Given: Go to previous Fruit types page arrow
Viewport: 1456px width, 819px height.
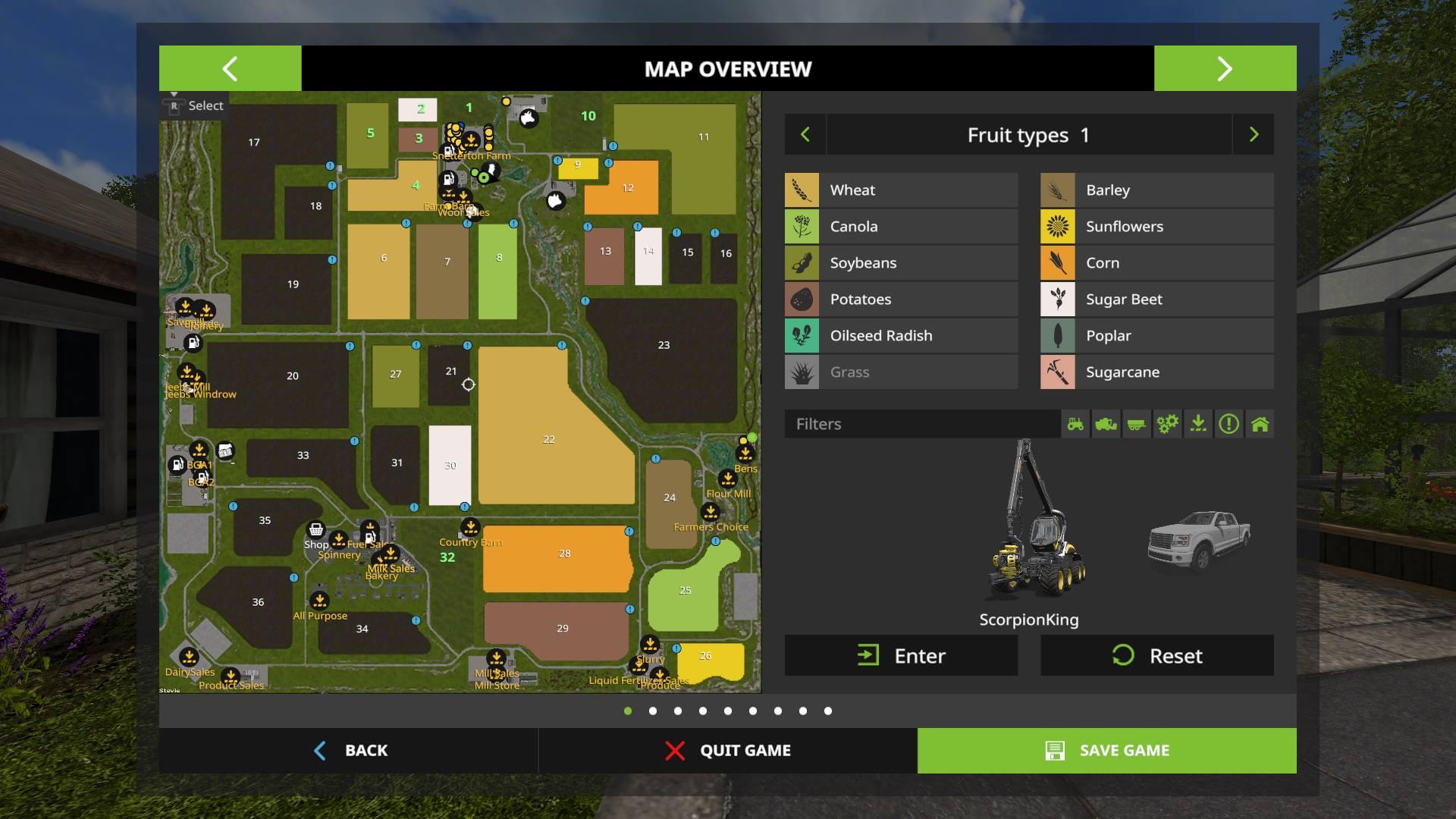Looking at the screenshot, I should [805, 135].
